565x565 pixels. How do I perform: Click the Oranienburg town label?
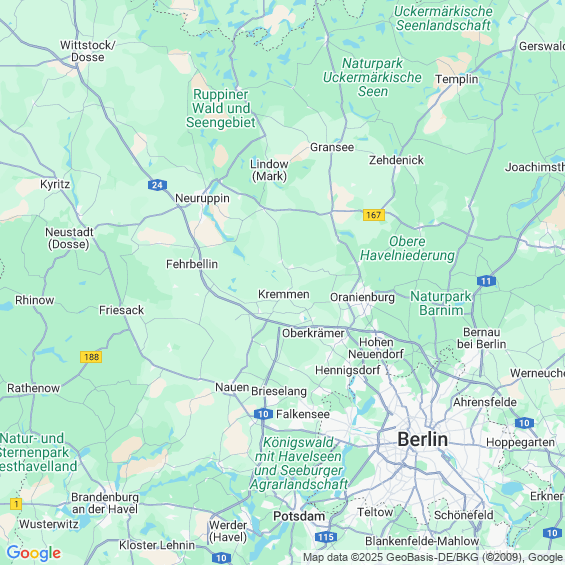coord(362,297)
